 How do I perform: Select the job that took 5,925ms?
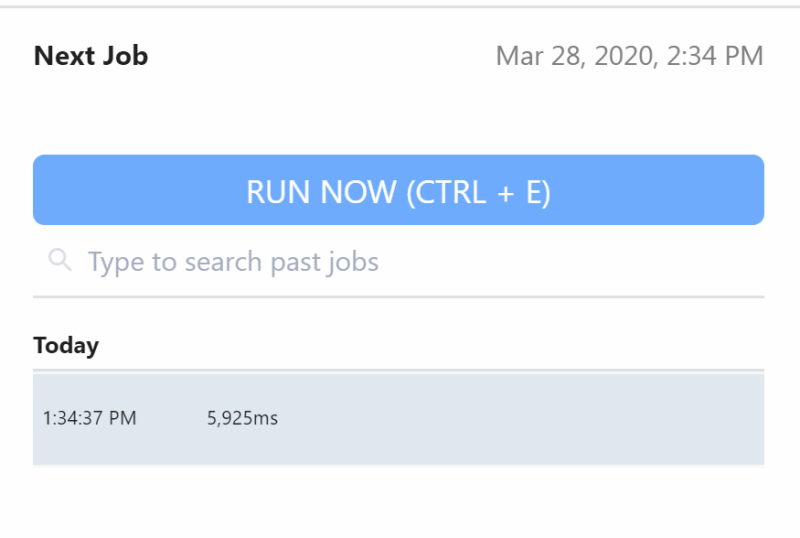[398, 419]
